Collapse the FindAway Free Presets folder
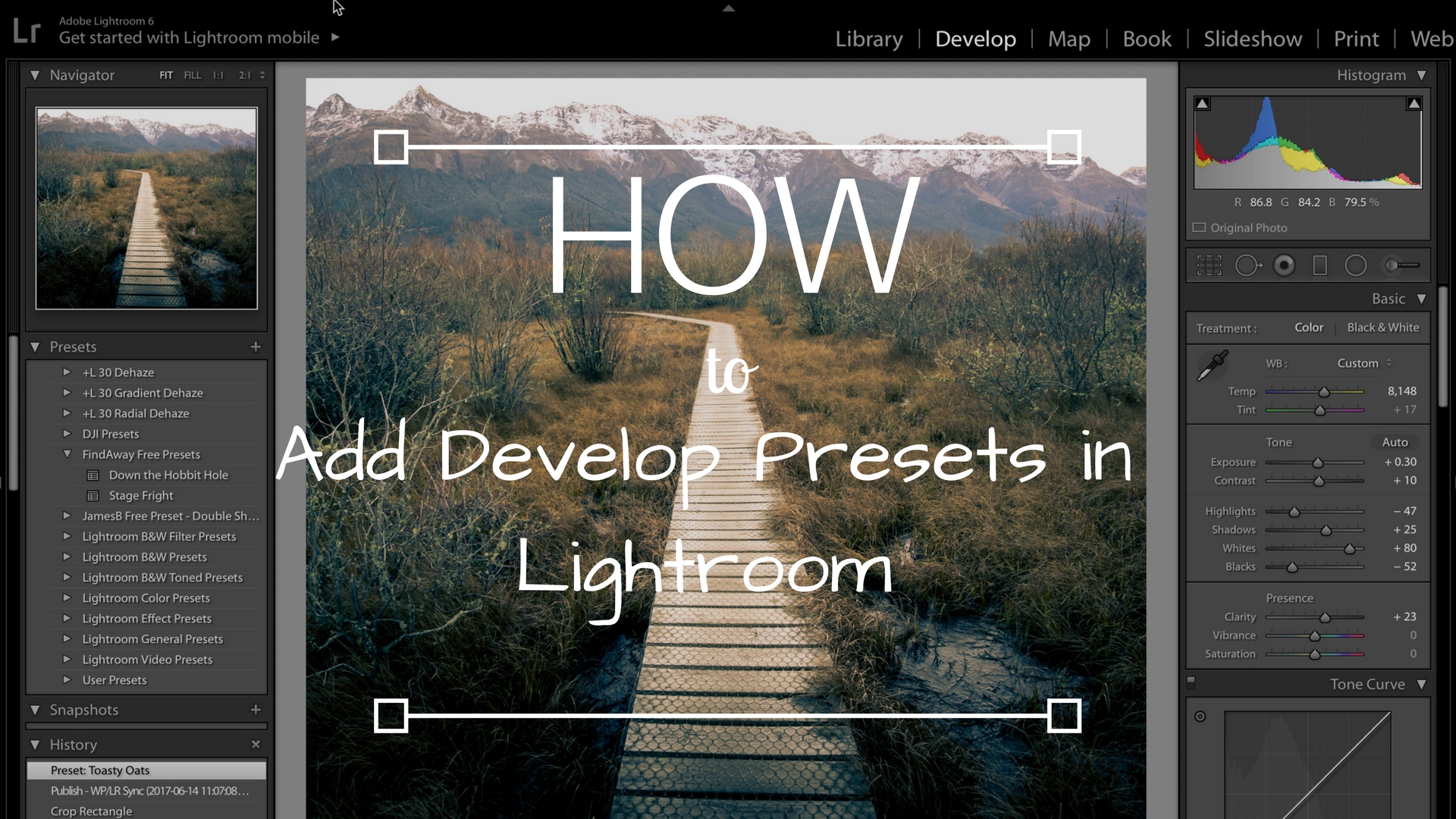This screenshot has height=819, width=1456. pos(67,454)
